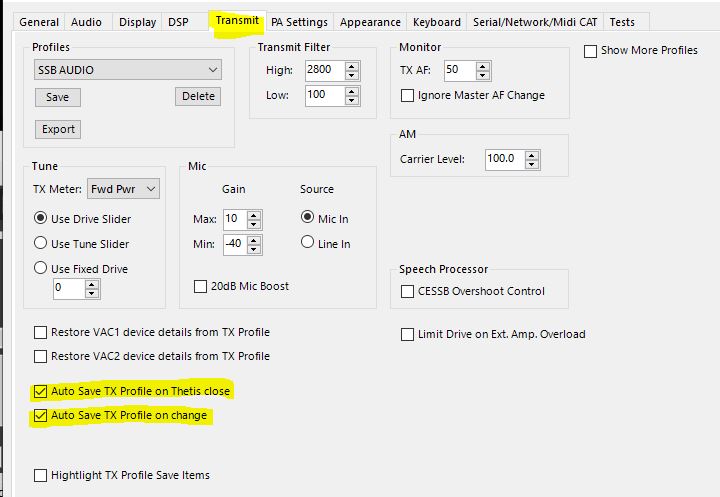Decrease Mic Gain Min with down arrow
Viewport: 720px width, 497px height.
pos(254,249)
